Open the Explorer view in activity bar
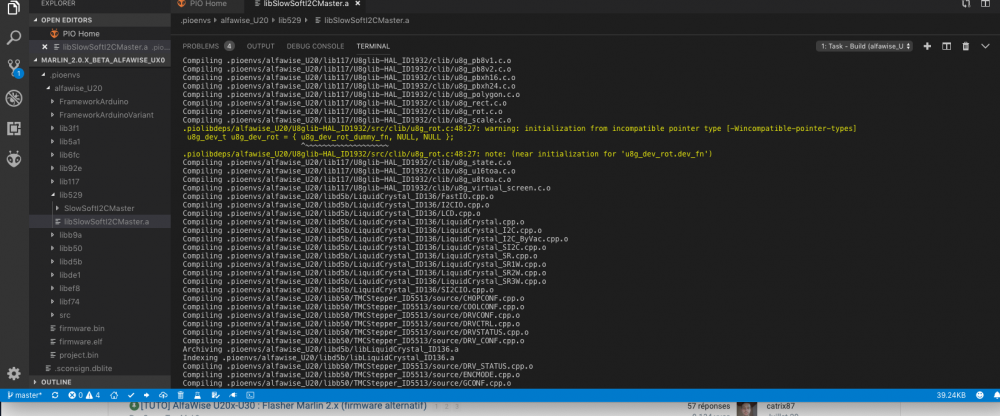 coord(13,6)
